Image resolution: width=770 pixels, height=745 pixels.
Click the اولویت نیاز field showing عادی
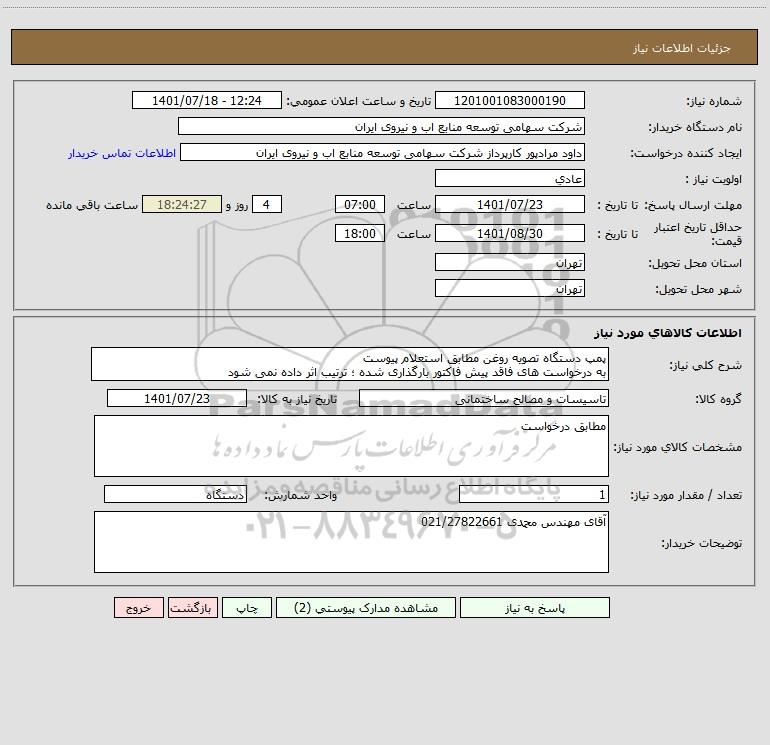(x=510, y=178)
